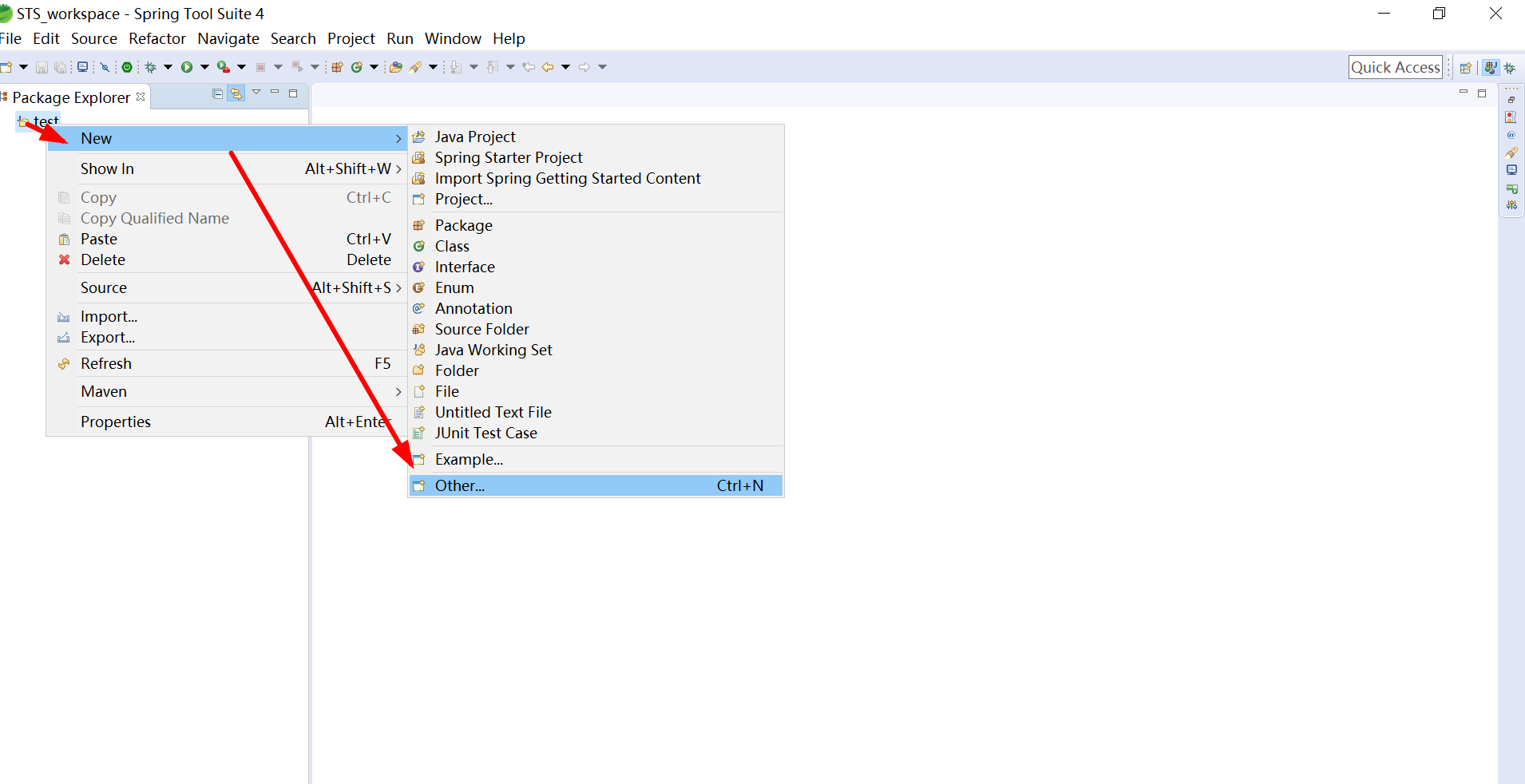Open the dropdown arrow next to New wizard icon
This screenshot has width=1525, height=784.
tap(23, 67)
